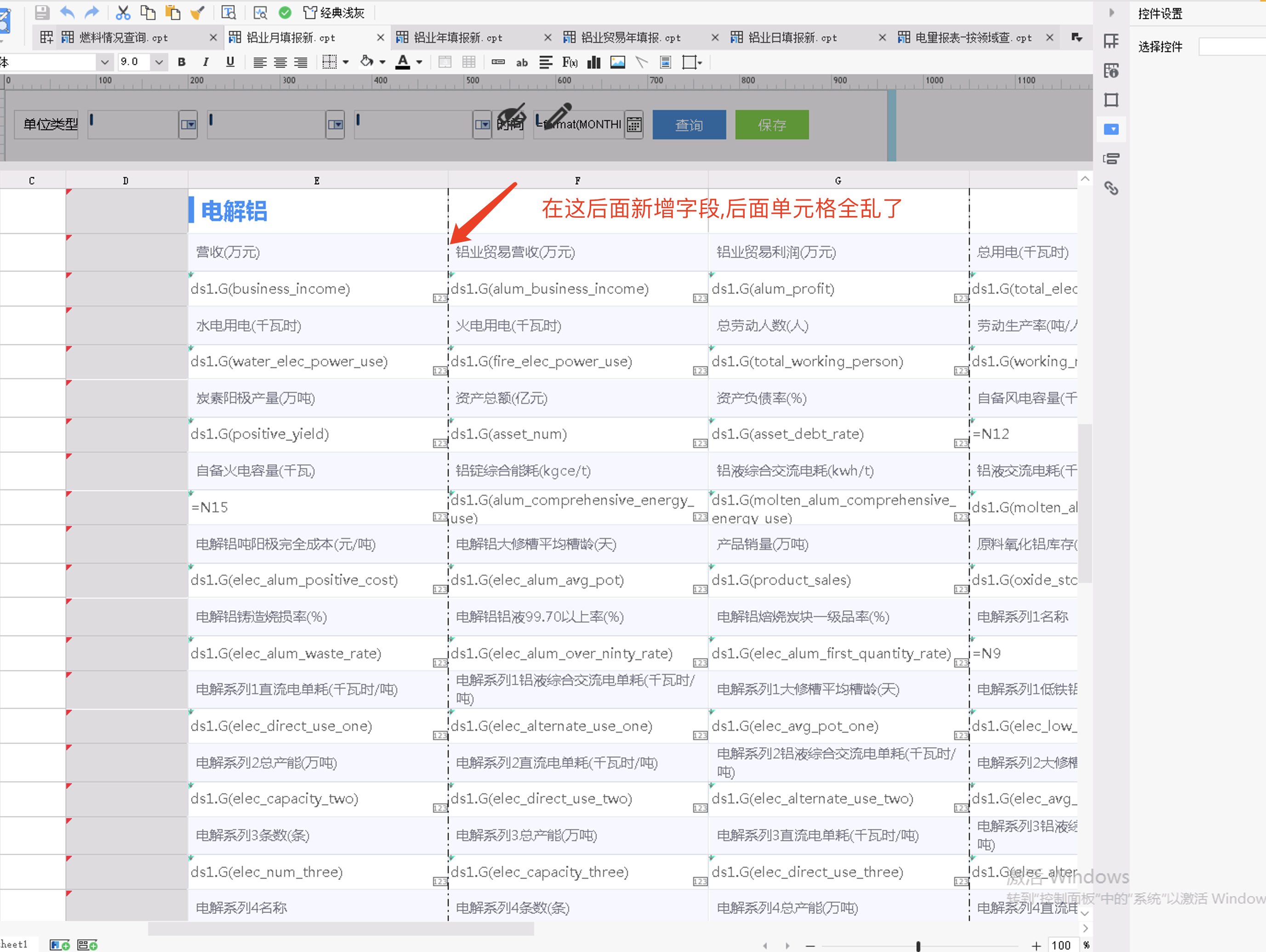
Task: Apply the black font color swatch
Action: coord(403,62)
